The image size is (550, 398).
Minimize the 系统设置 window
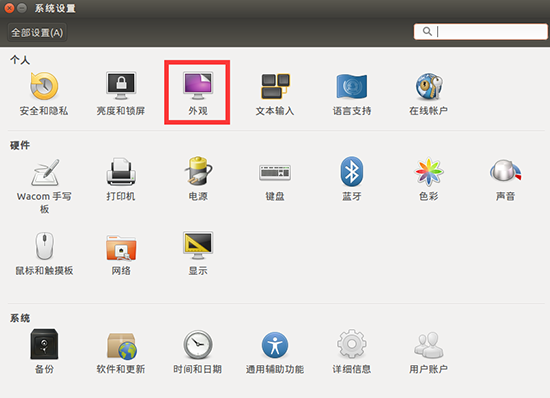tap(22, 8)
